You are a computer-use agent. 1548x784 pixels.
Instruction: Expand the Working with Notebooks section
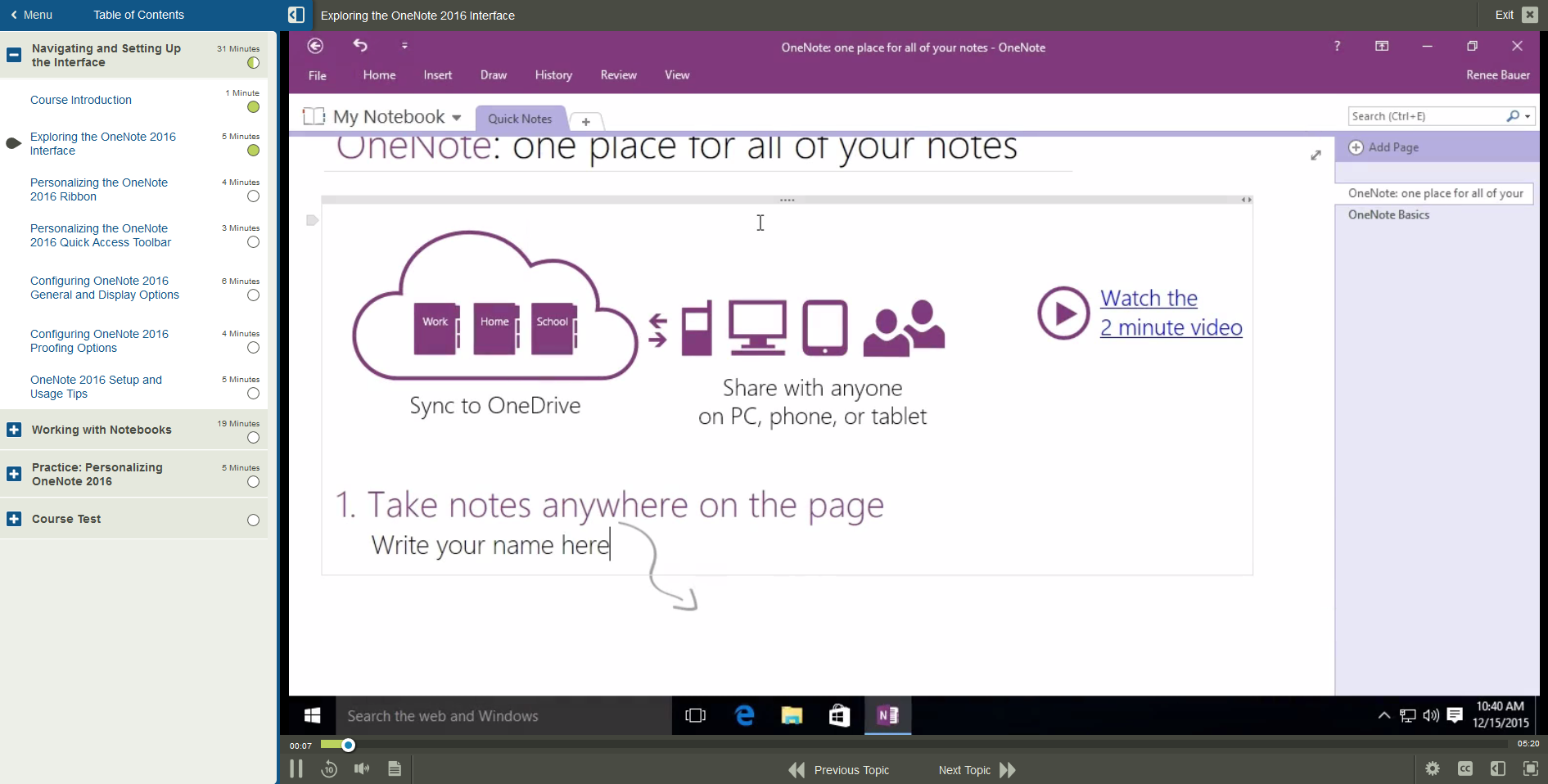(15, 429)
